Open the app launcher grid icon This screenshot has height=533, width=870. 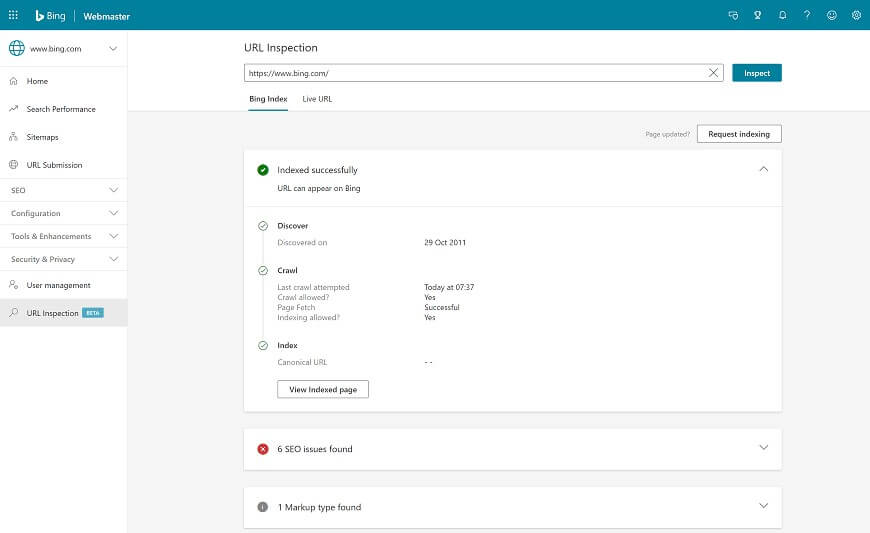pos(13,15)
